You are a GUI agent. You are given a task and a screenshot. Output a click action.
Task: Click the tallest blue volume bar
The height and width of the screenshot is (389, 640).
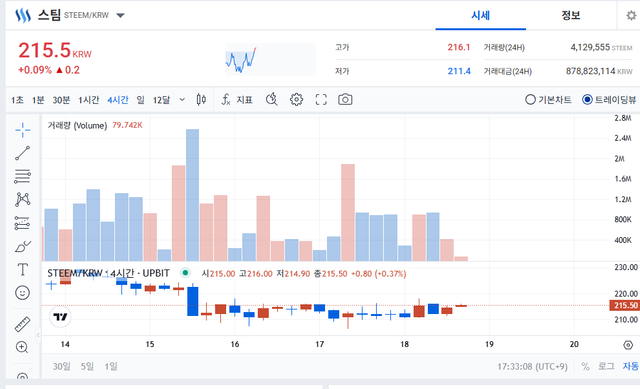[x=193, y=195]
